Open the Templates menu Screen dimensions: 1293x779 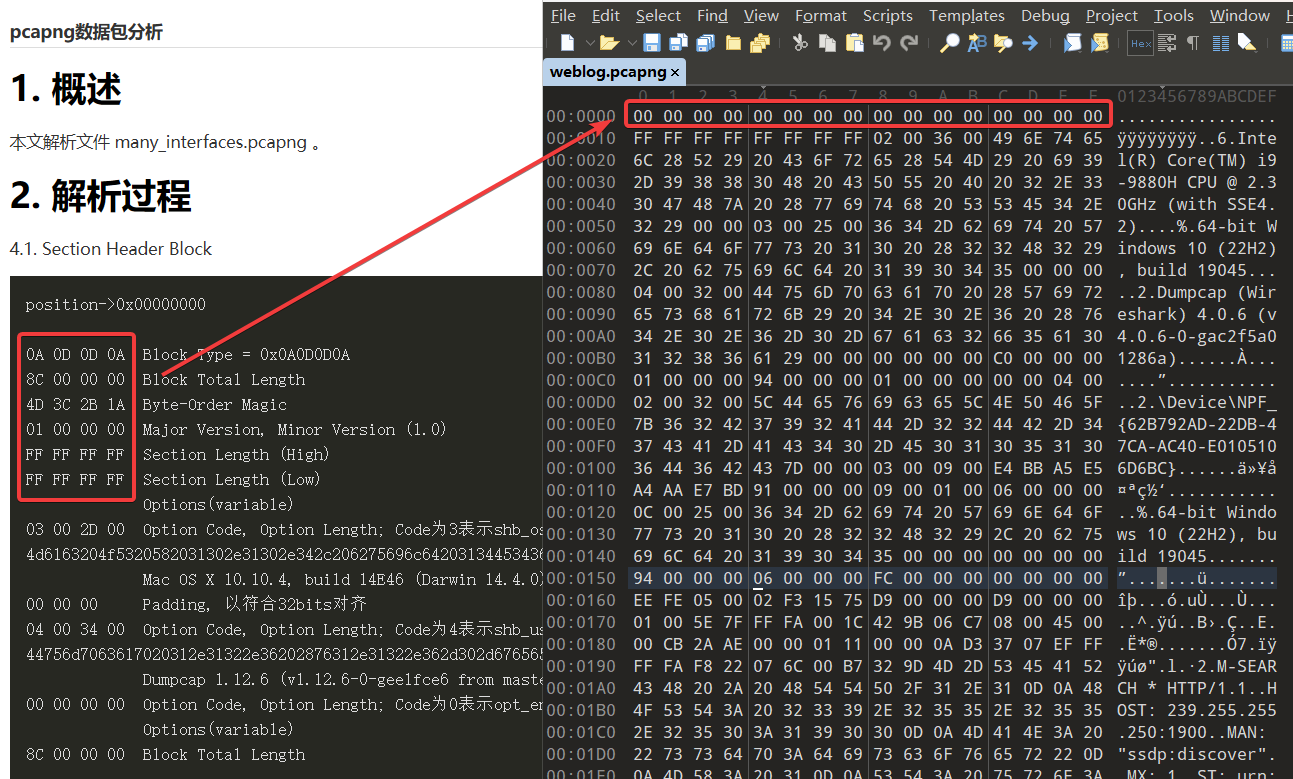click(966, 15)
